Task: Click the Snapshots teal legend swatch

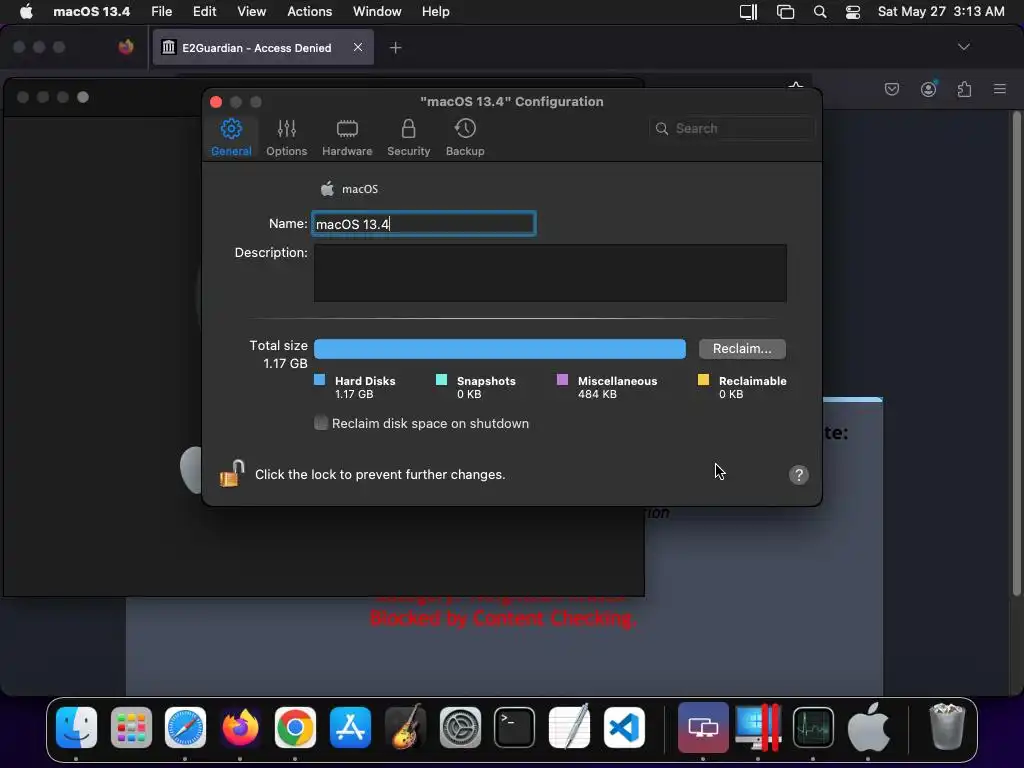Action: click(x=441, y=380)
